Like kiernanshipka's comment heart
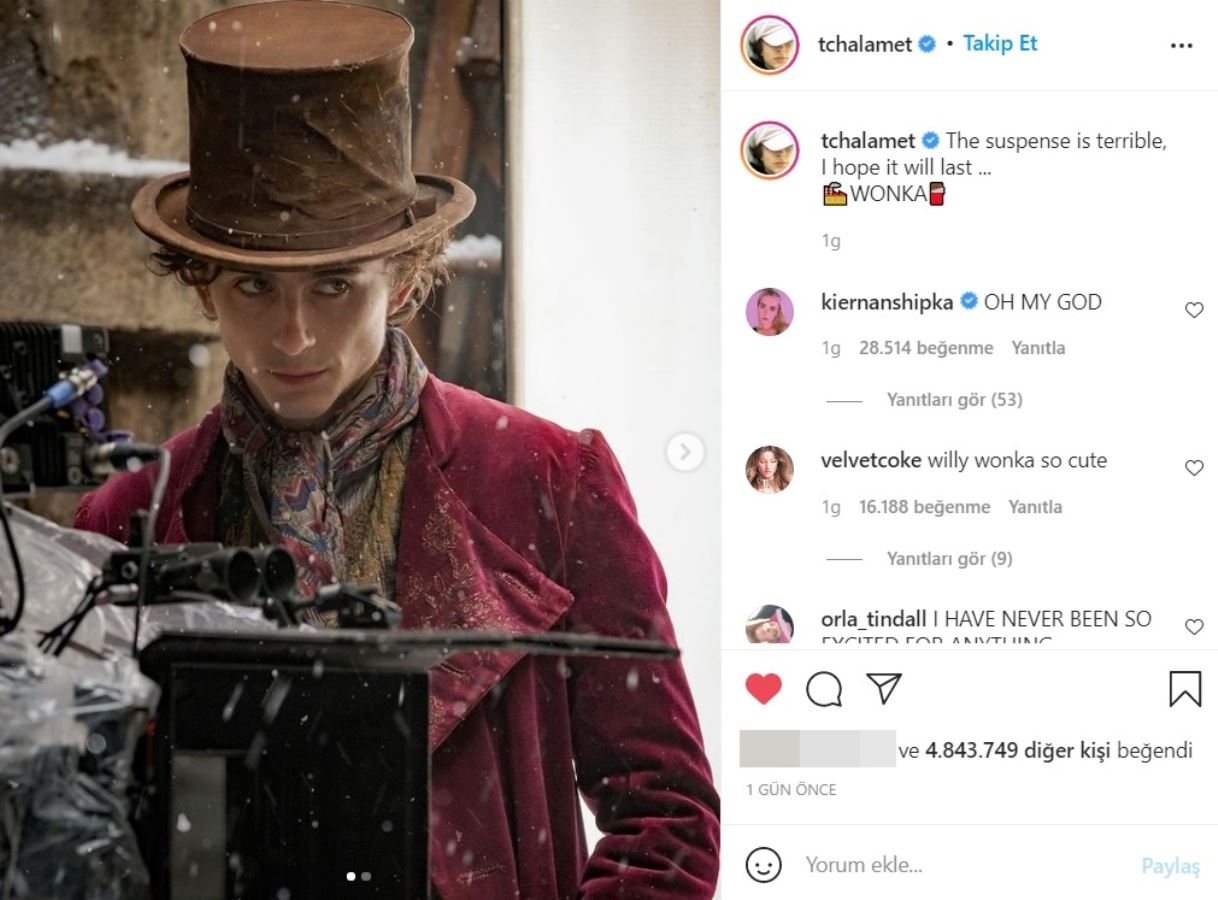 (x=1194, y=310)
